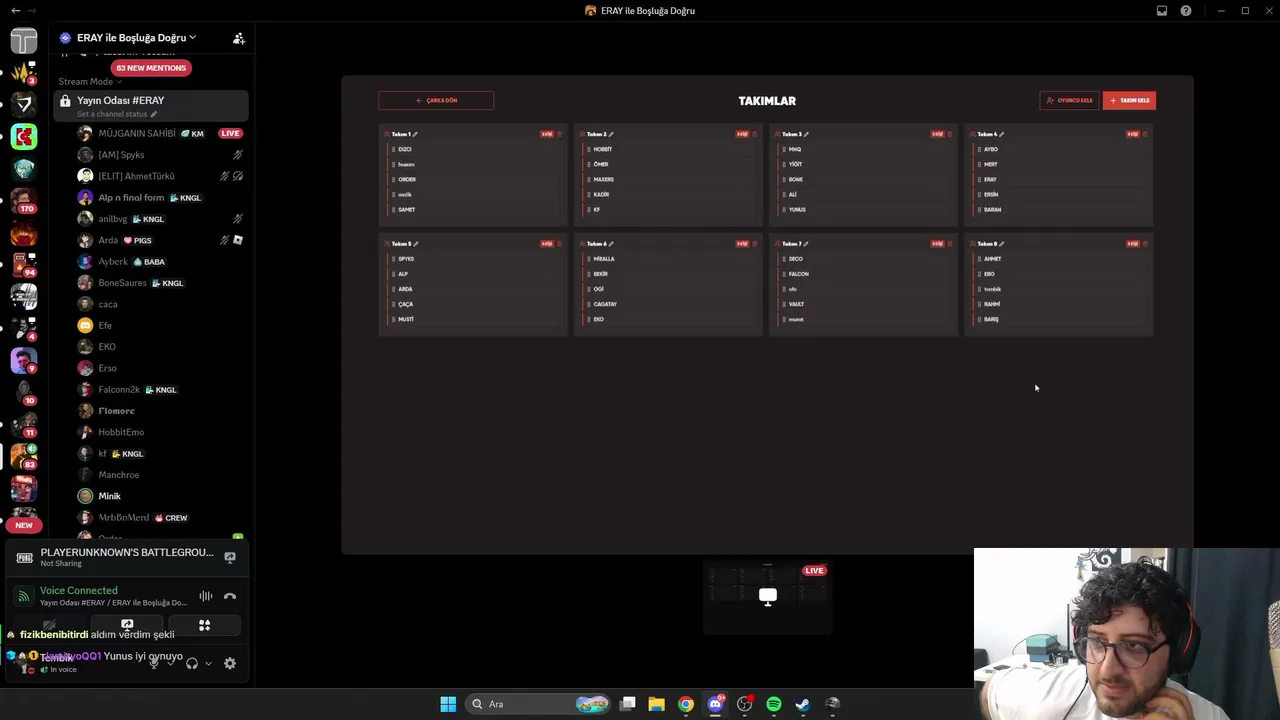Delete Takım 6 with its trash icon
The image size is (1280, 720).
(754, 244)
